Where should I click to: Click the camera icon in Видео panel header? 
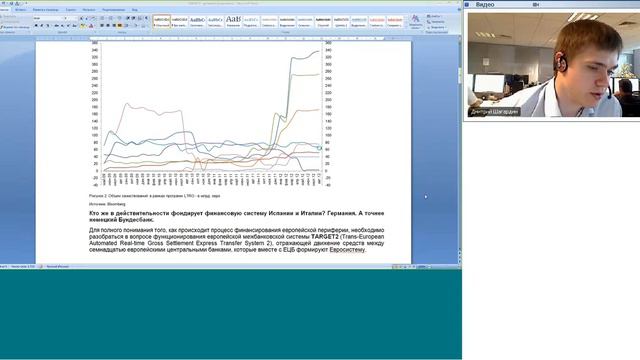[x=536, y=4]
